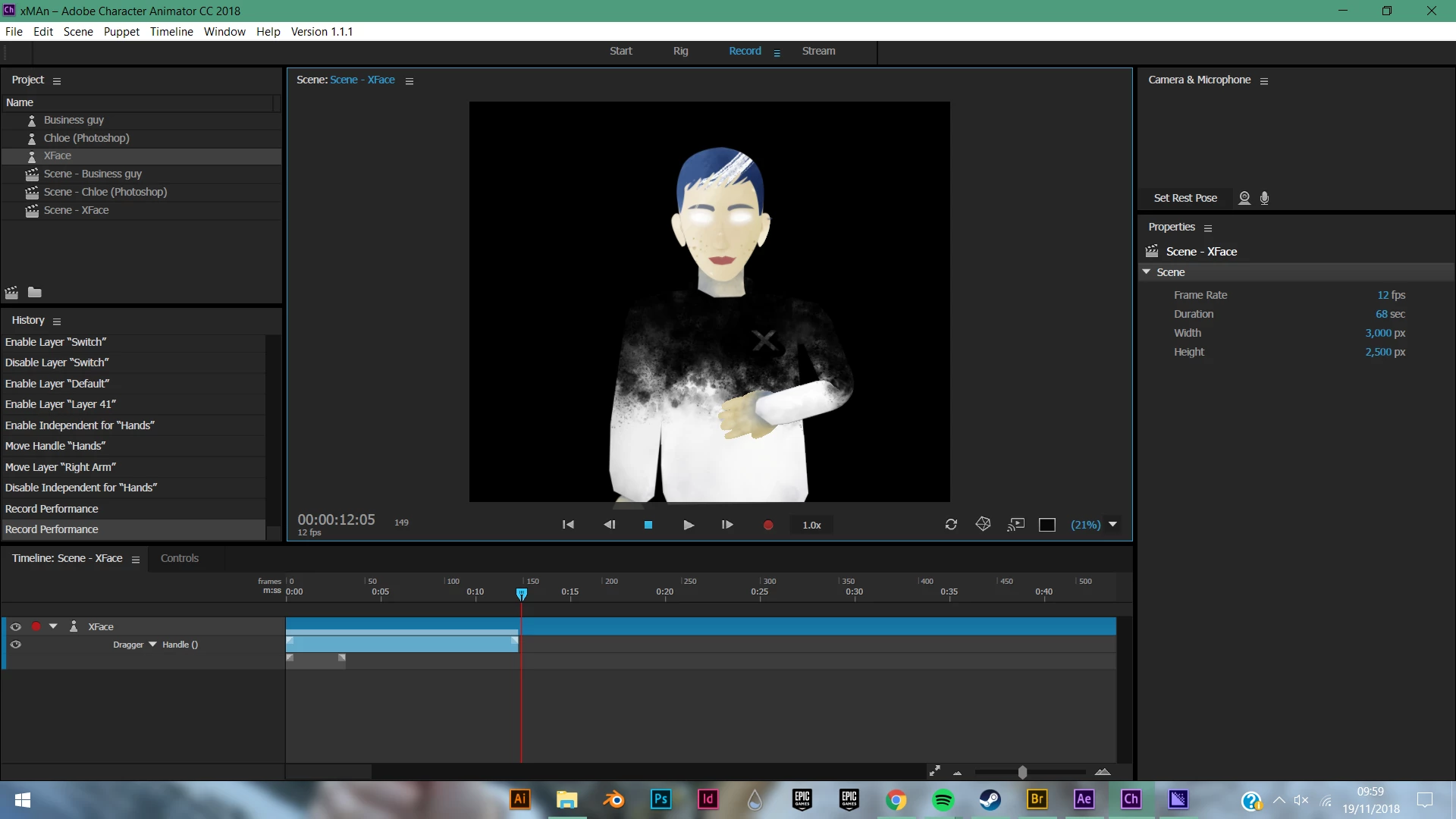Click the refresh scene icon
Screen dimensions: 1456x819
(951, 525)
